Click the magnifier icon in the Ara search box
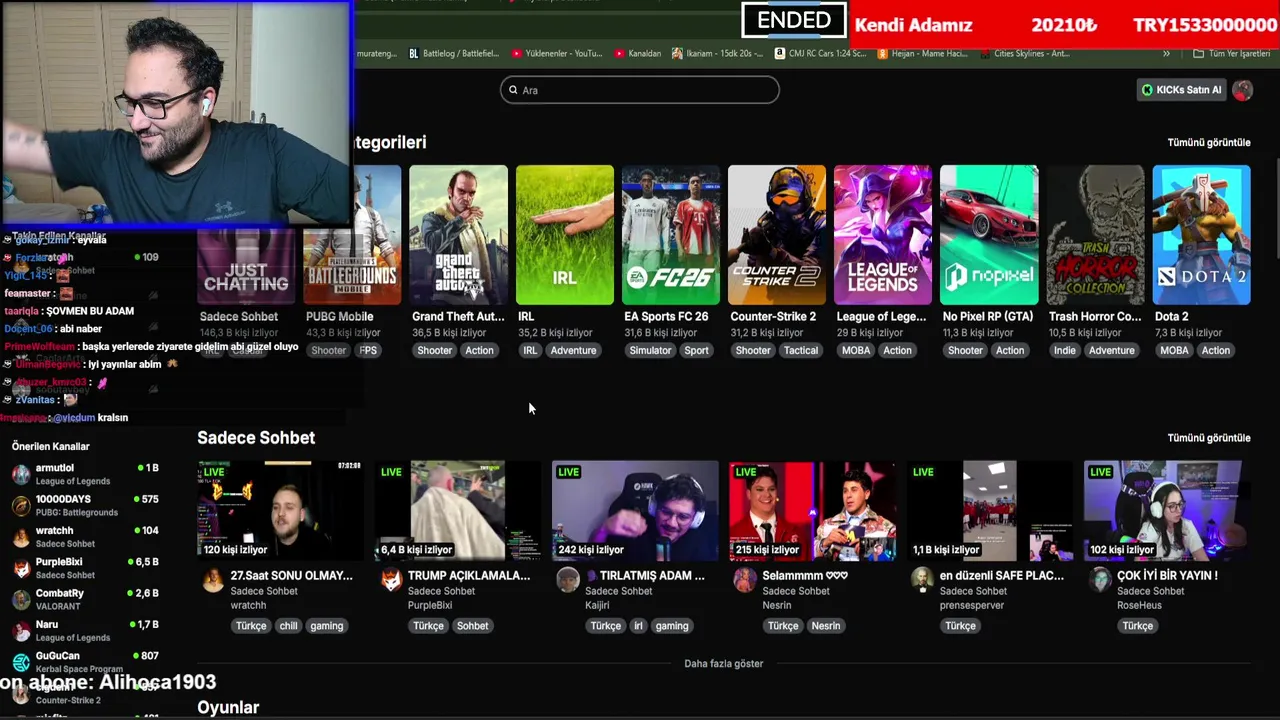Viewport: 1280px width, 720px height. pyautogui.click(x=513, y=90)
